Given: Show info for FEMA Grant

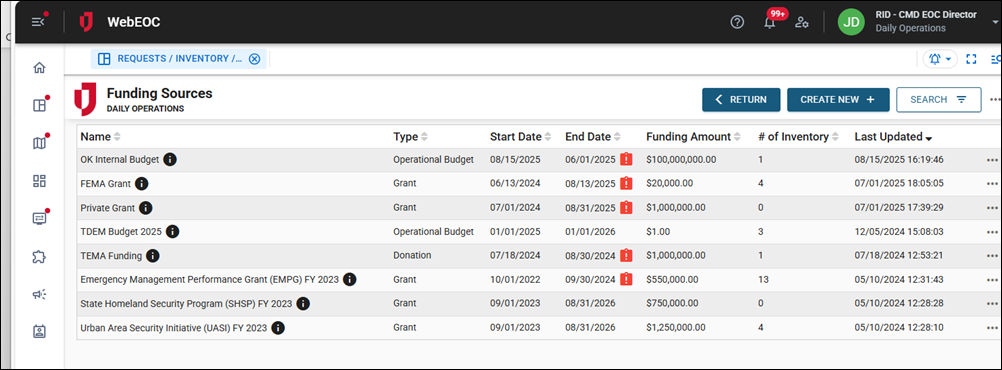Looking at the screenshot, I should point(142,184).
